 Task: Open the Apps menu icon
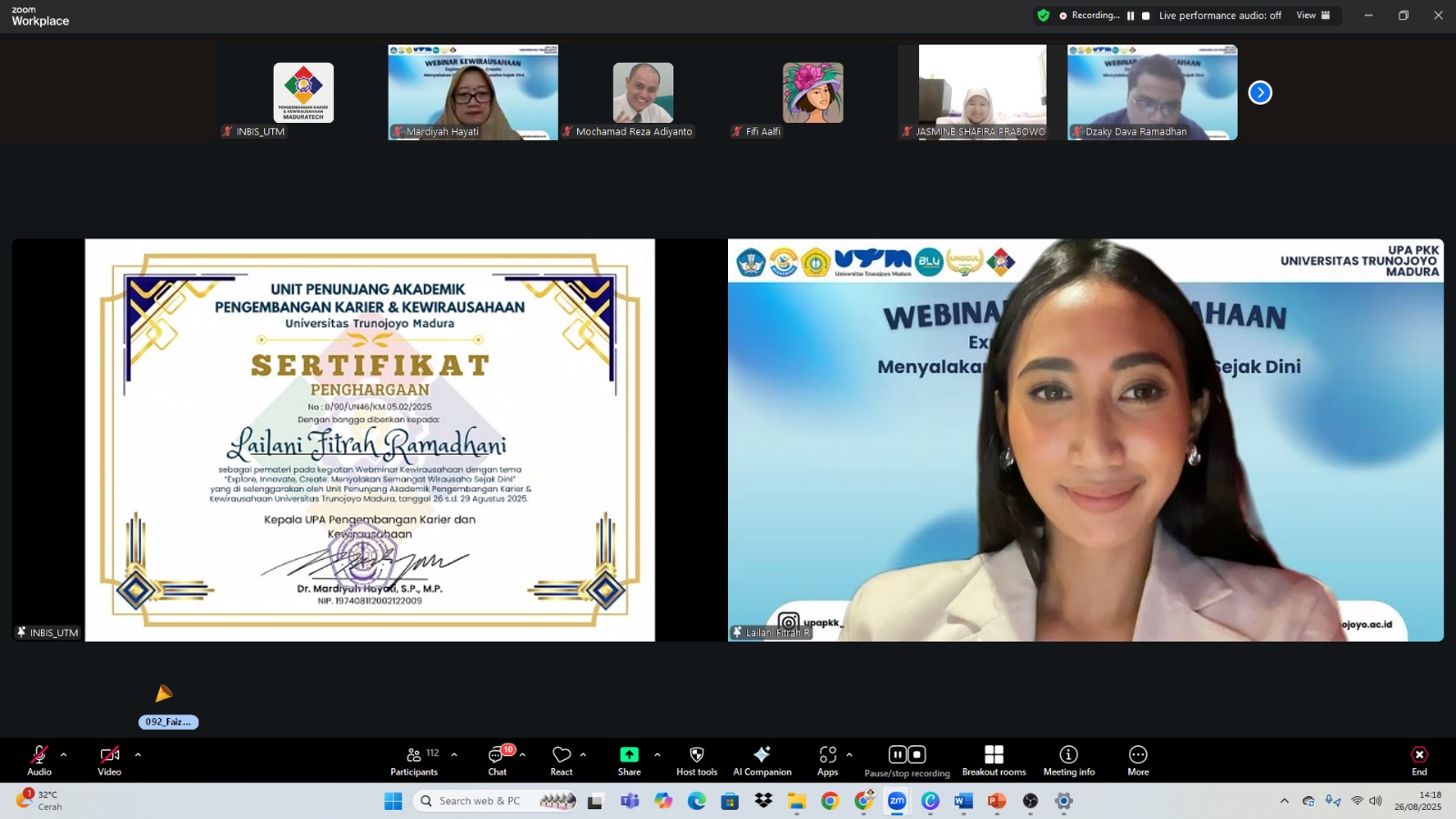(x=827, y=754)
